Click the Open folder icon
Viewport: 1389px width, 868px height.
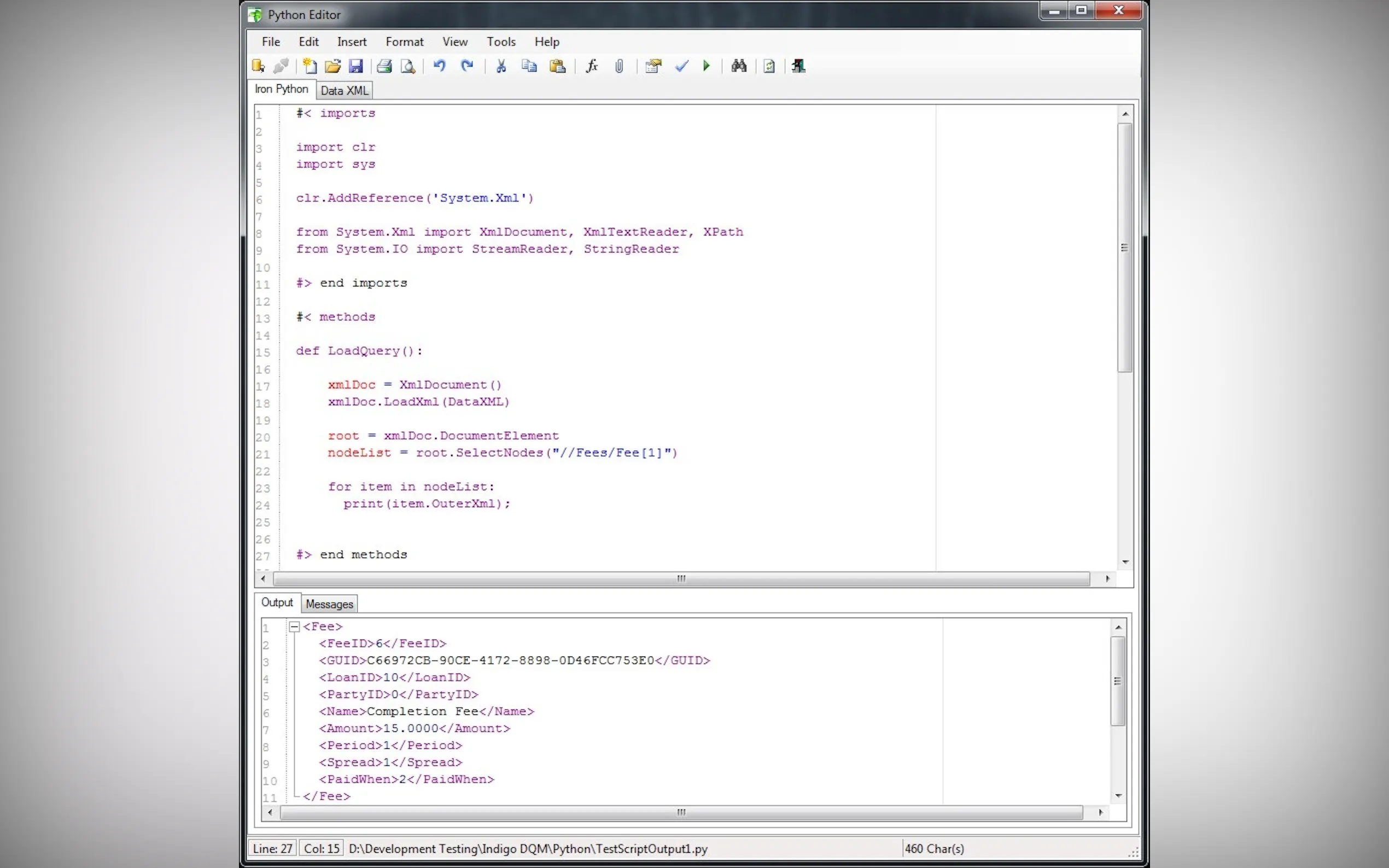[x=332, y=66]
